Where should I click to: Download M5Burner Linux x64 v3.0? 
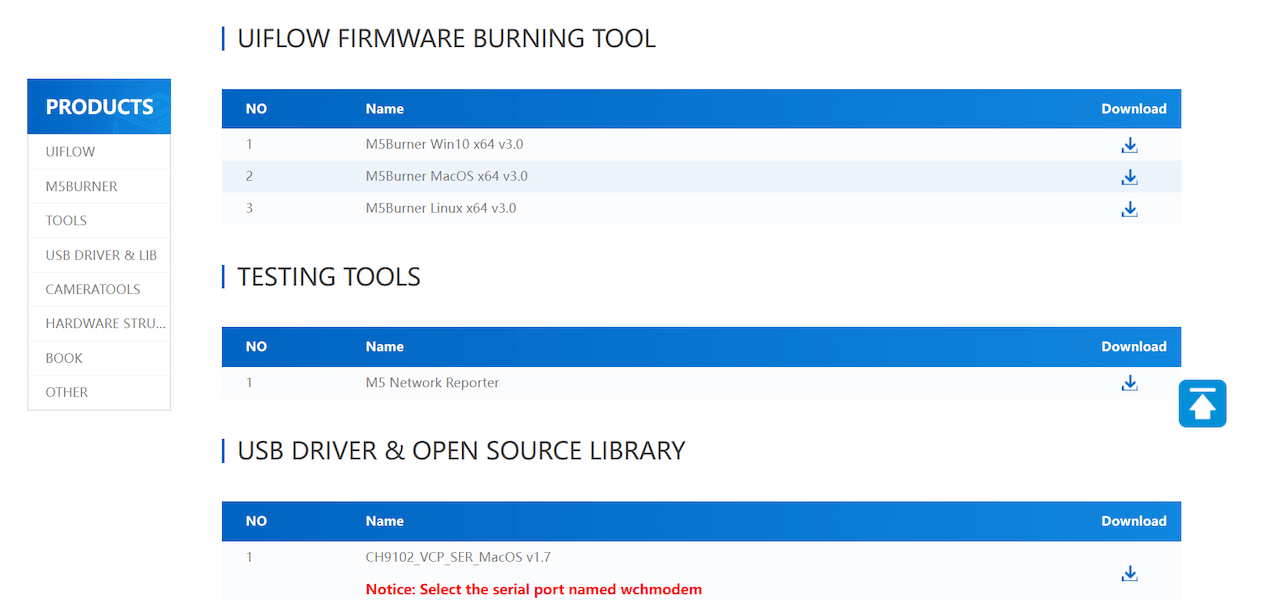pyautogui.click(x=1129, y=209)
